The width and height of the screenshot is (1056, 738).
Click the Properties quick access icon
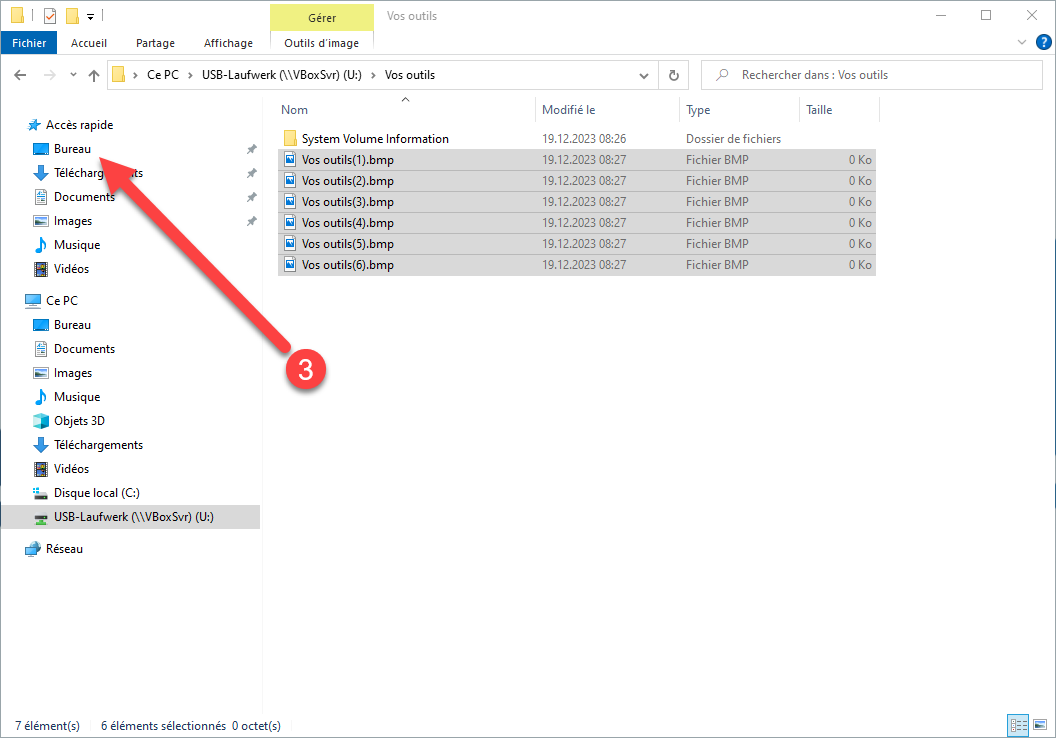(x=50, y=15)
